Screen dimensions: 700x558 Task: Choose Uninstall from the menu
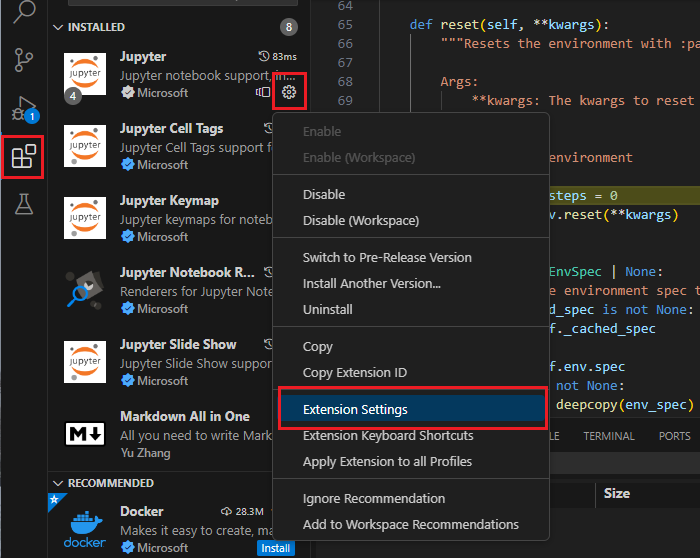coord(411,309)
